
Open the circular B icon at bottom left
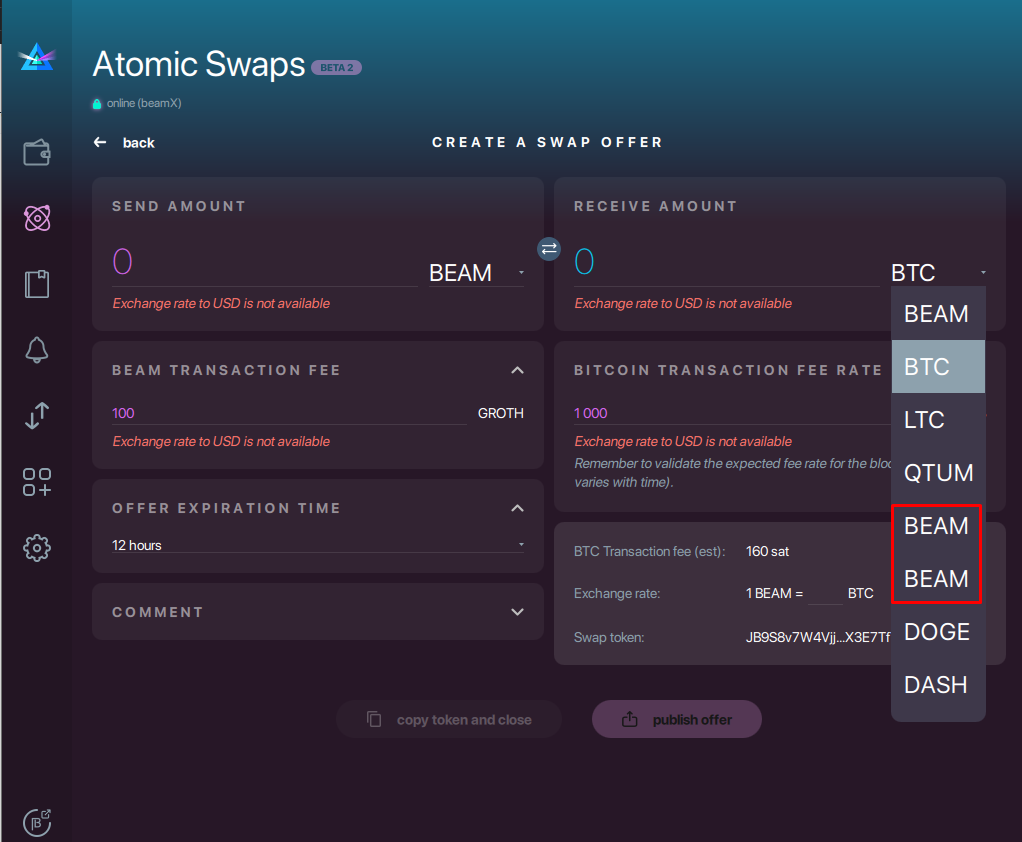pos(36,822)
